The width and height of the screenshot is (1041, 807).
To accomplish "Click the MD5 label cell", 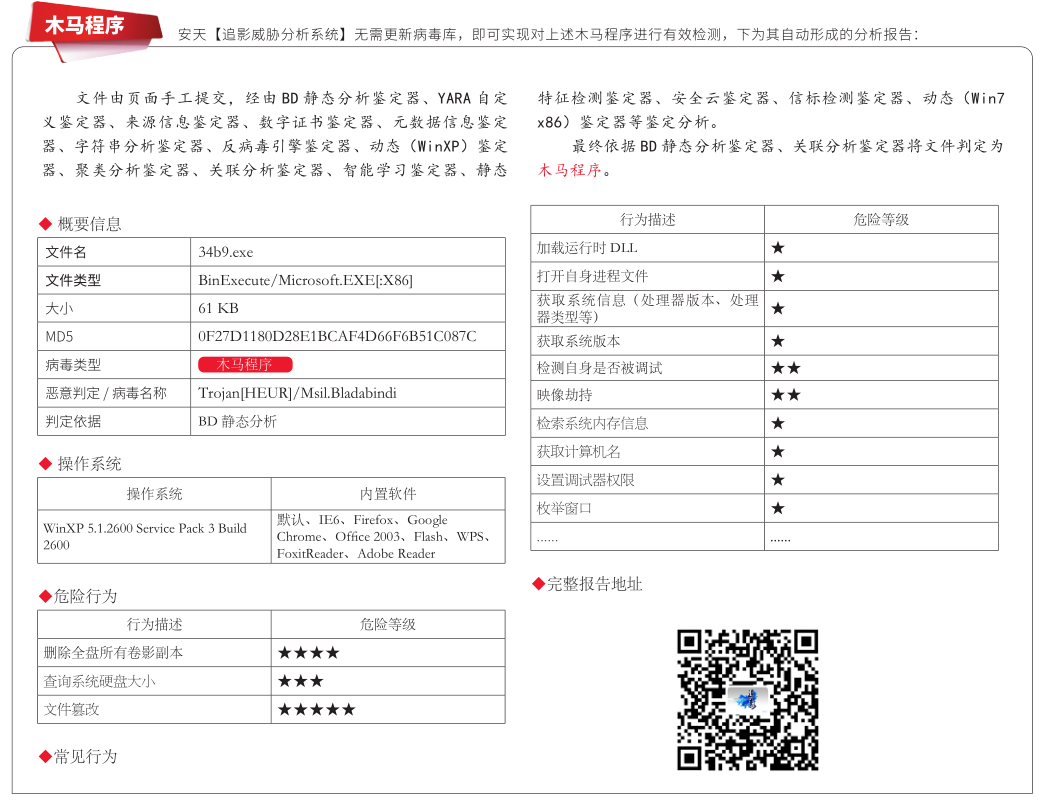I will tap(114, 336).
